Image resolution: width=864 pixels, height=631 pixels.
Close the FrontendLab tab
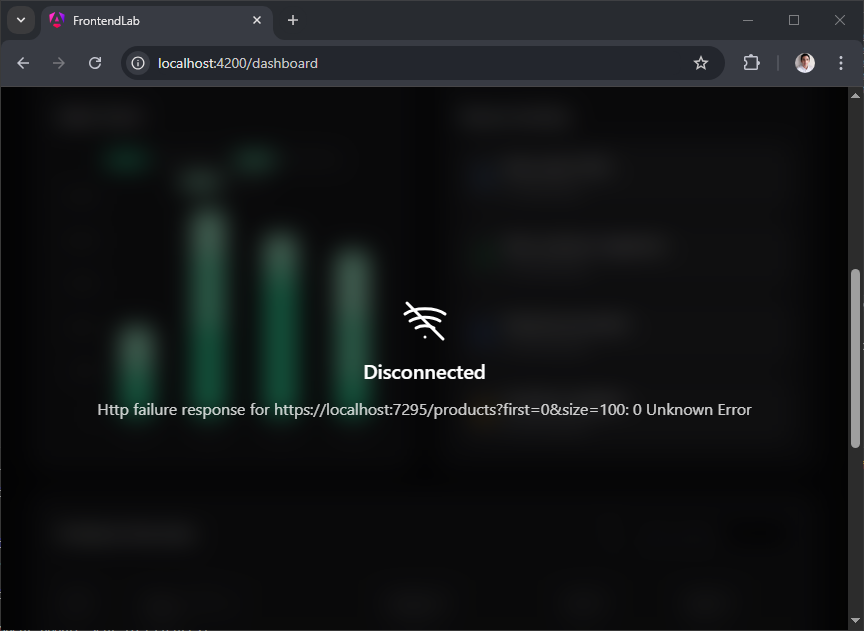coord(257,20)
